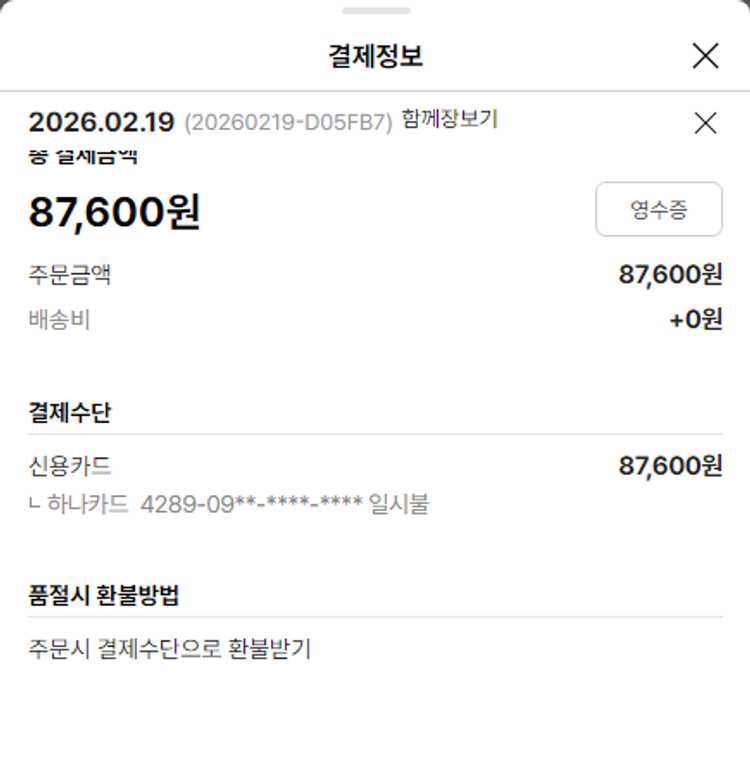750x769 pixels.
Task: Click the 품절시 환불방법 section heading
Action: pyautogui.click(x=104, y=596)
